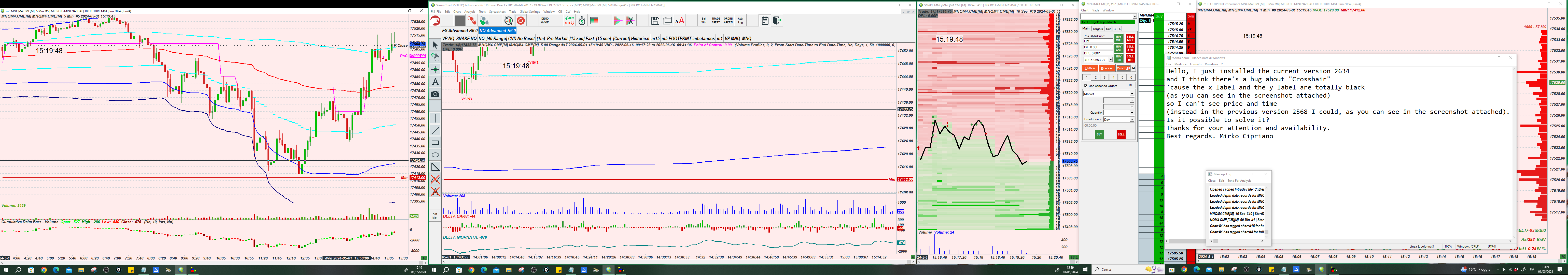Screen dimensions: 1568x275
Task: Select the Text drawing tool
Action: point(435,82)
